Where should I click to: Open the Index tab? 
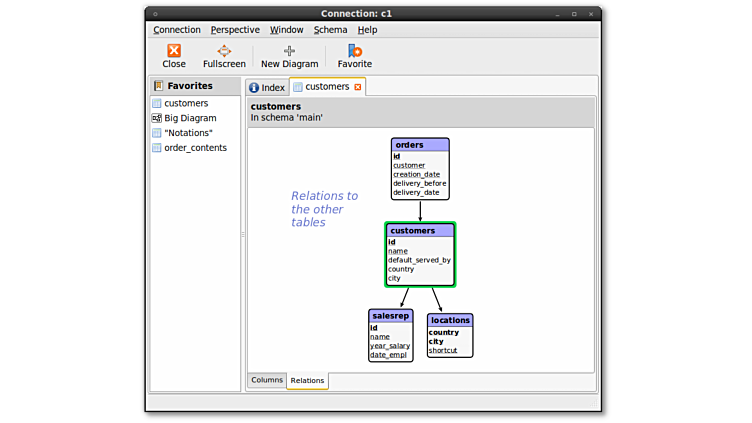coord(267,88)
